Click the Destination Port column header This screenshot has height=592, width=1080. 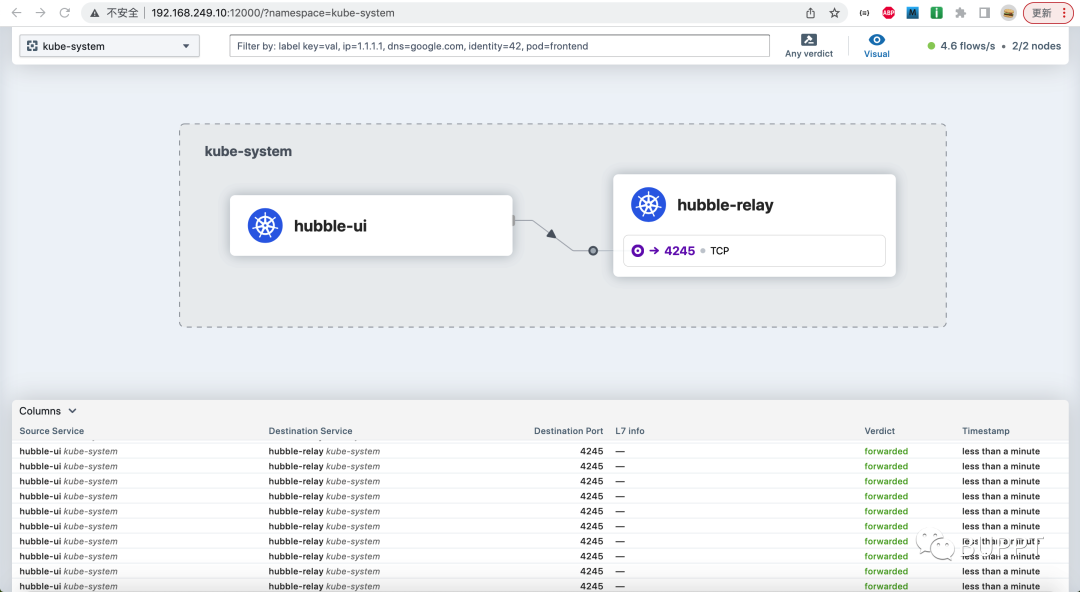[568, 431]
